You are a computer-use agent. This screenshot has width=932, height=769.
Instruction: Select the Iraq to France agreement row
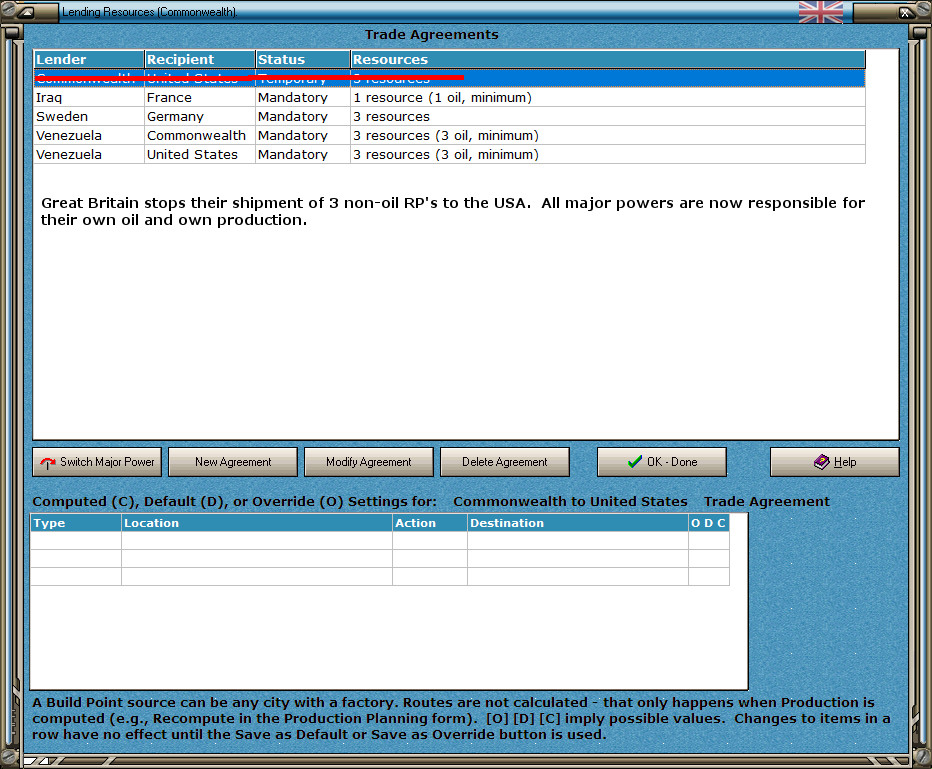[x=449, y=97]
